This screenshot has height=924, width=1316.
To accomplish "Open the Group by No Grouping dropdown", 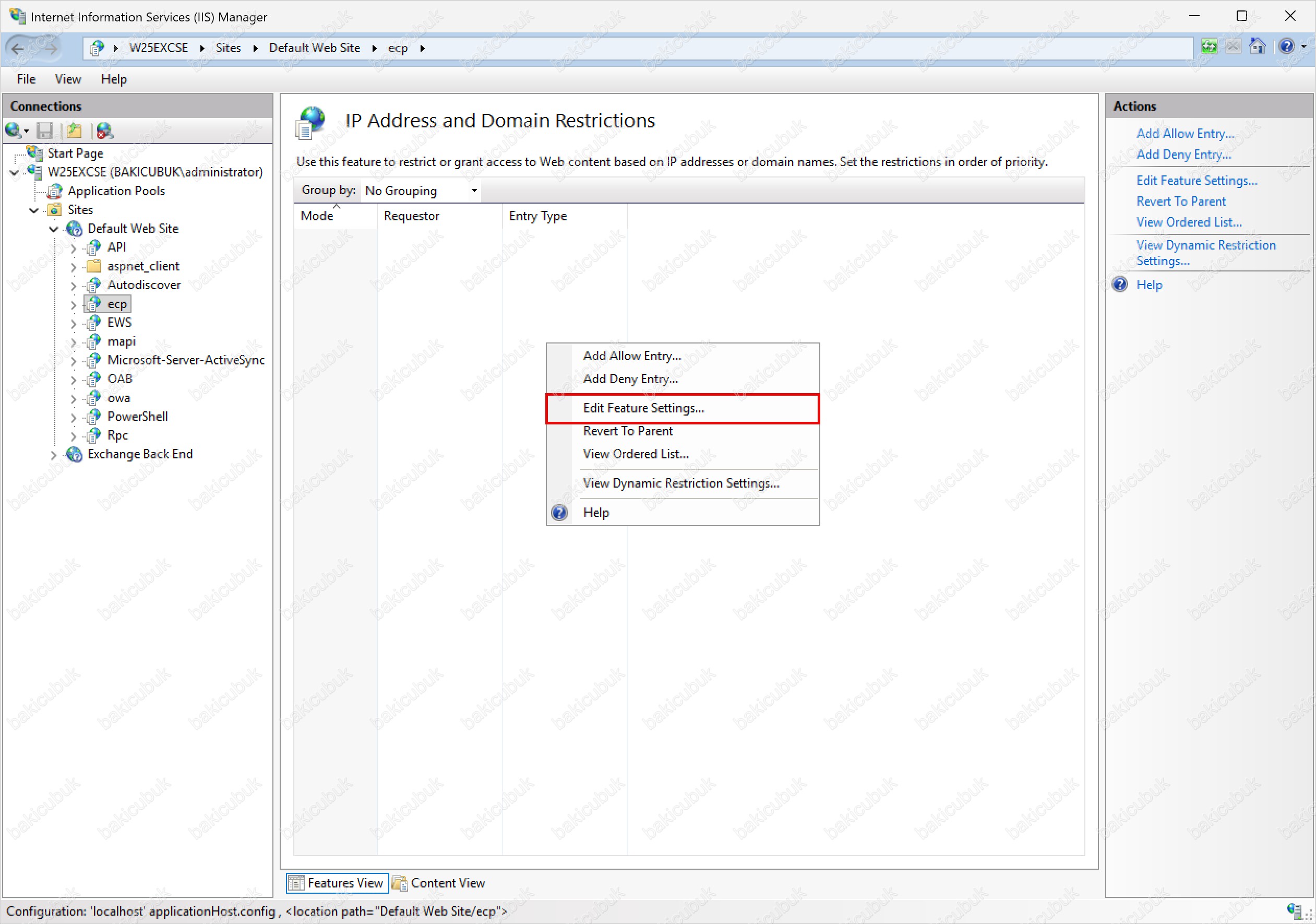I will [421, 191].
